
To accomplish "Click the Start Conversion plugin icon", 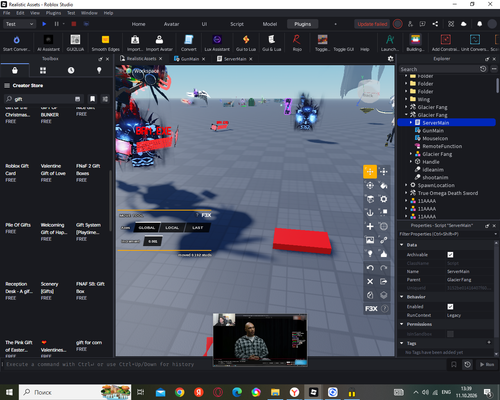I will (16, 43).
